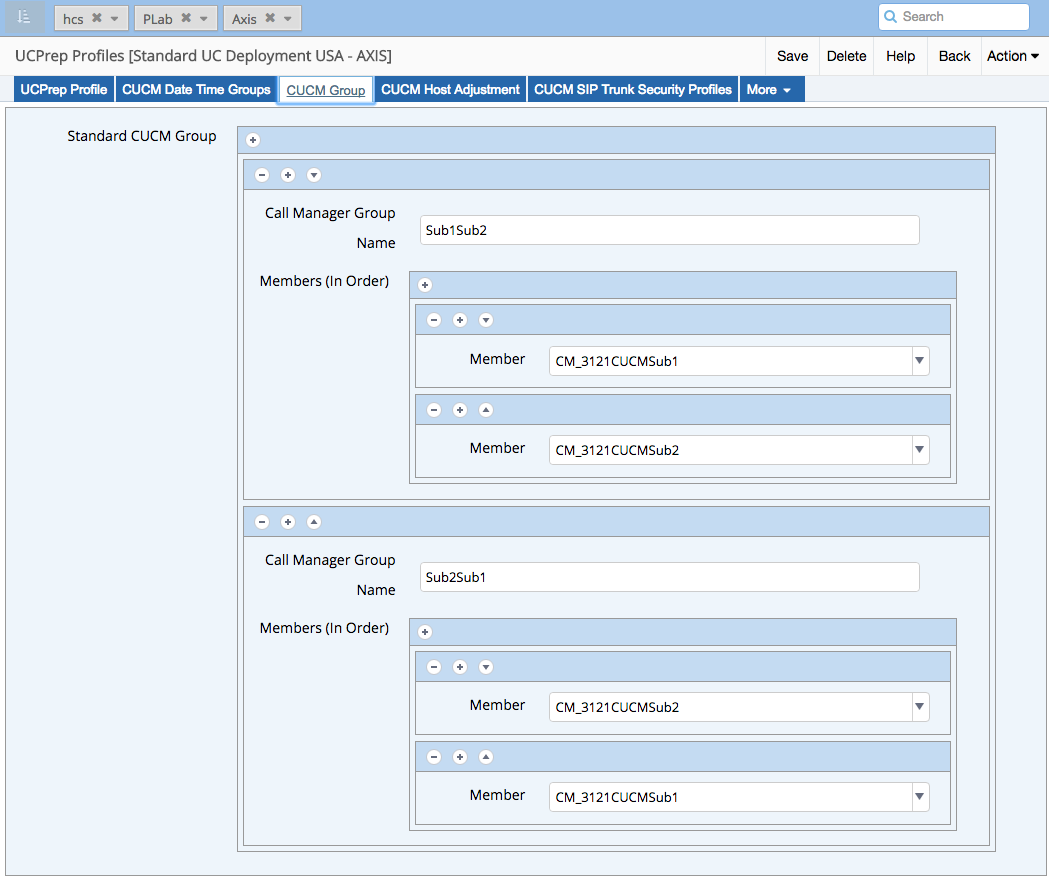Image resolution: width=1049 pixels, height=881 pixels.
Task: Save the UCPrep profile
Action: (792, 56)
